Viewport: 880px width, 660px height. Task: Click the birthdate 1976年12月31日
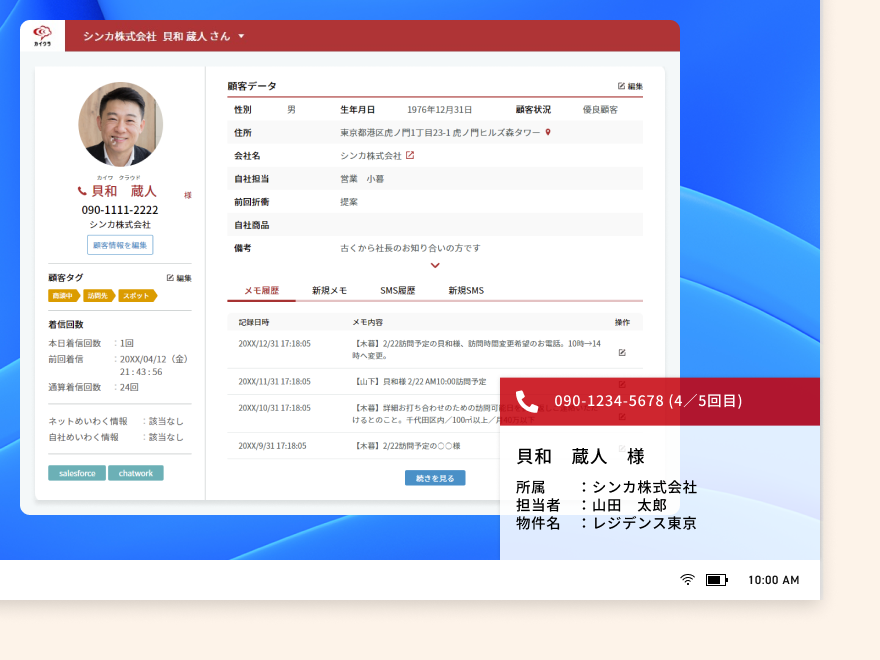[x=439, y=109]
